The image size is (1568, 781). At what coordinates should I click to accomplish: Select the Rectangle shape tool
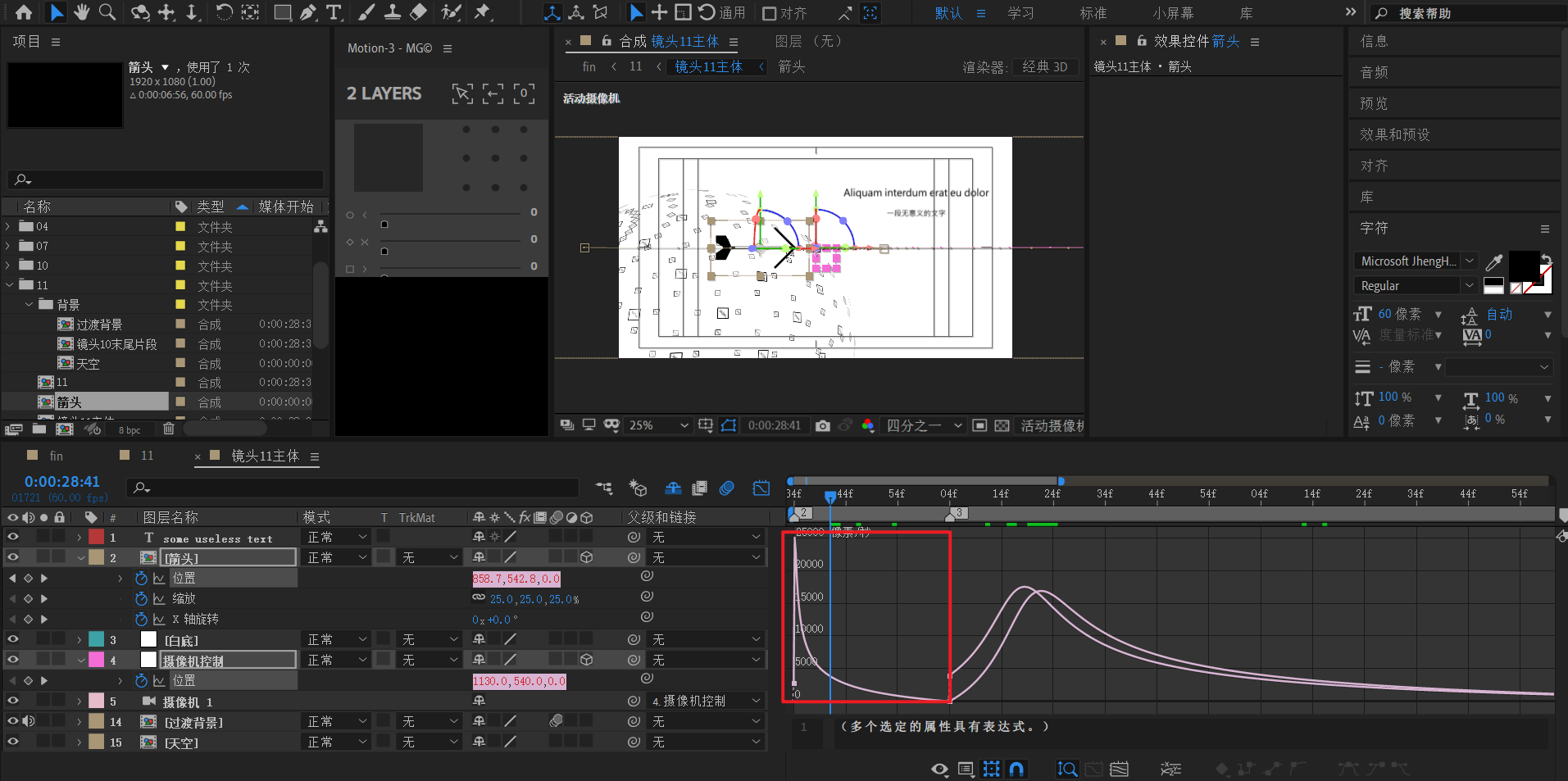click(x=283, y=12)
